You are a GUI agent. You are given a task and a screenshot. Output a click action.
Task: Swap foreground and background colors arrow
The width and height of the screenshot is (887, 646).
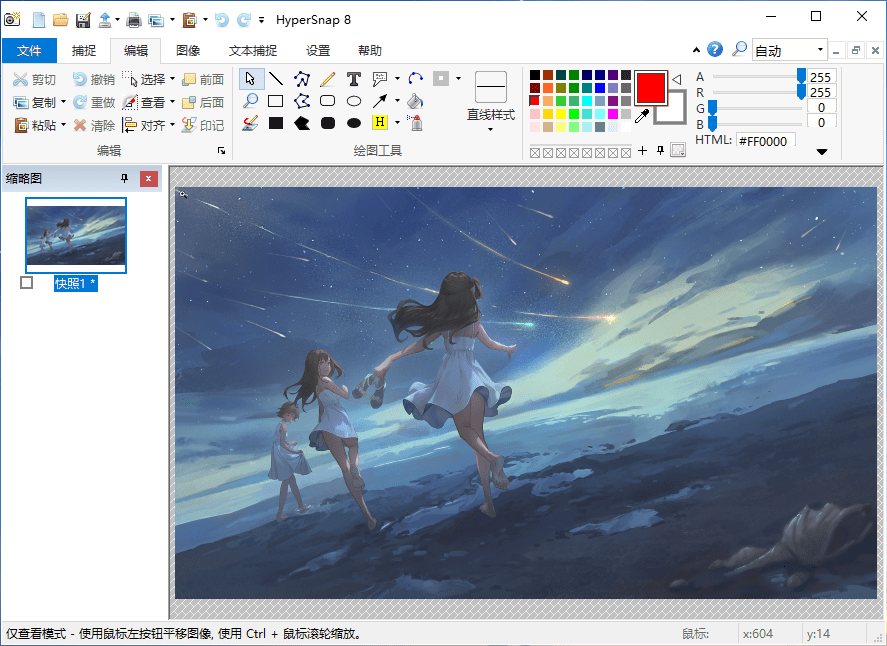(677, 80)
